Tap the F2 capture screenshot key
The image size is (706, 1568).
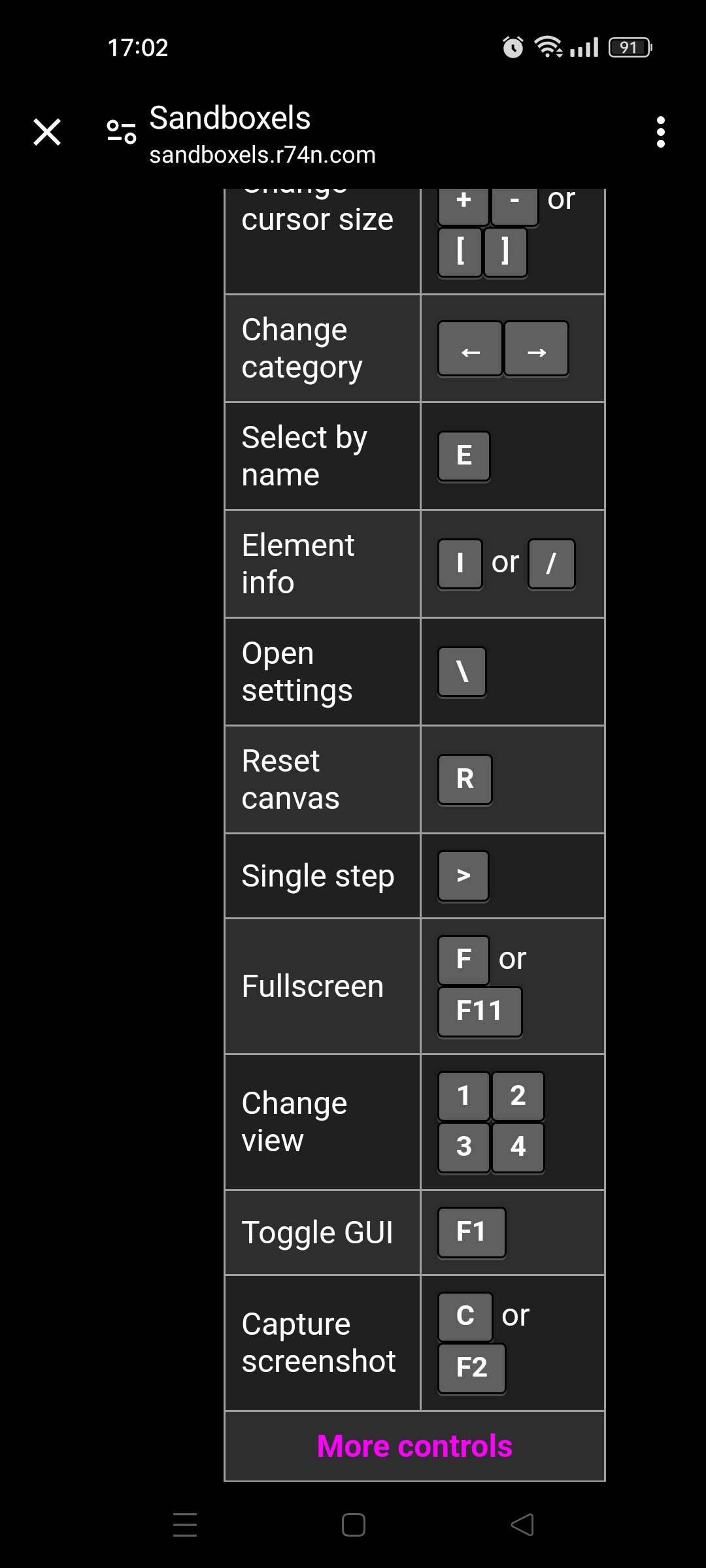pos(471,1367)
